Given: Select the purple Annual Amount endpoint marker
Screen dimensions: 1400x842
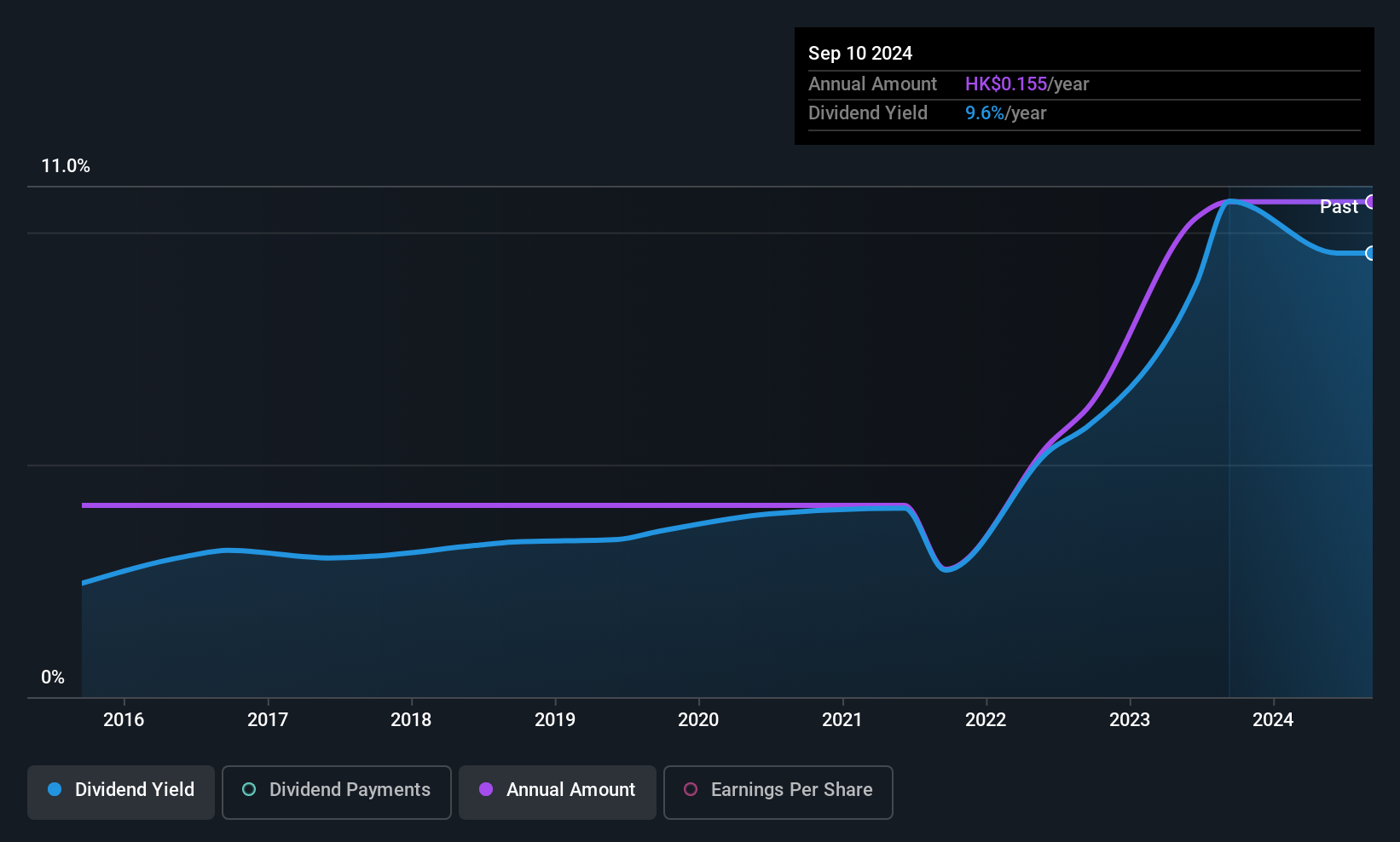Looking at the screenshot, I should (1370, 202).
